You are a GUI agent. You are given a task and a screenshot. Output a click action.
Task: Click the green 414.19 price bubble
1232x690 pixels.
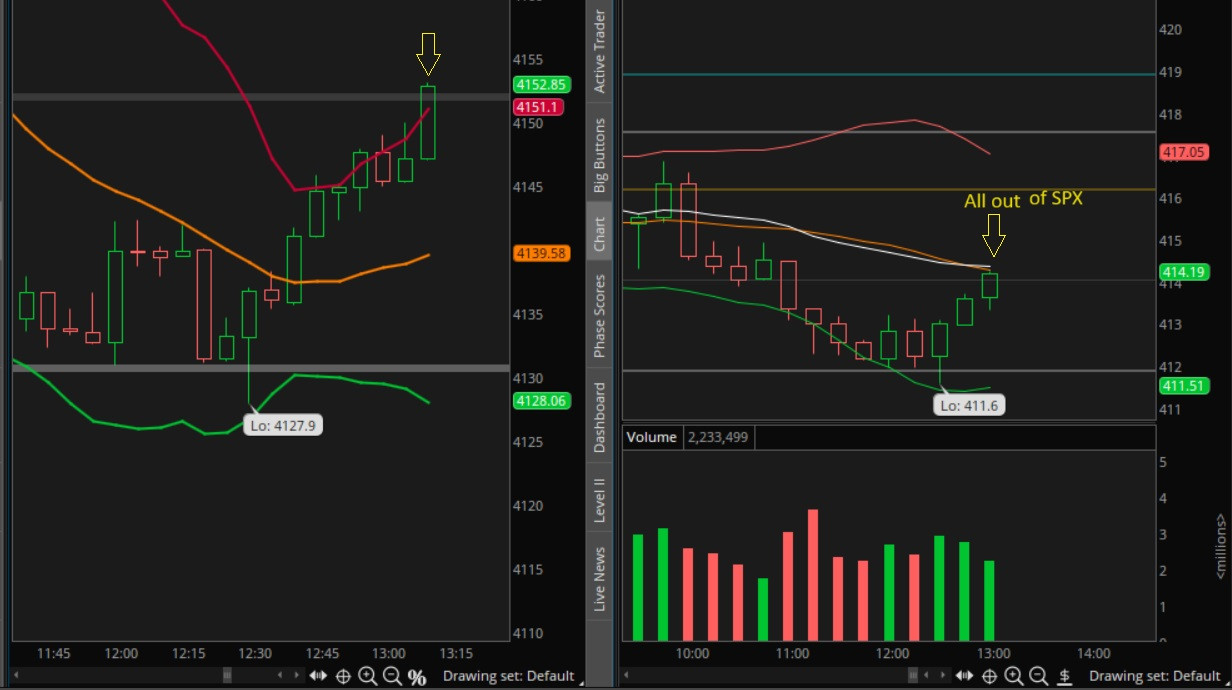[x=1183, y=271]
